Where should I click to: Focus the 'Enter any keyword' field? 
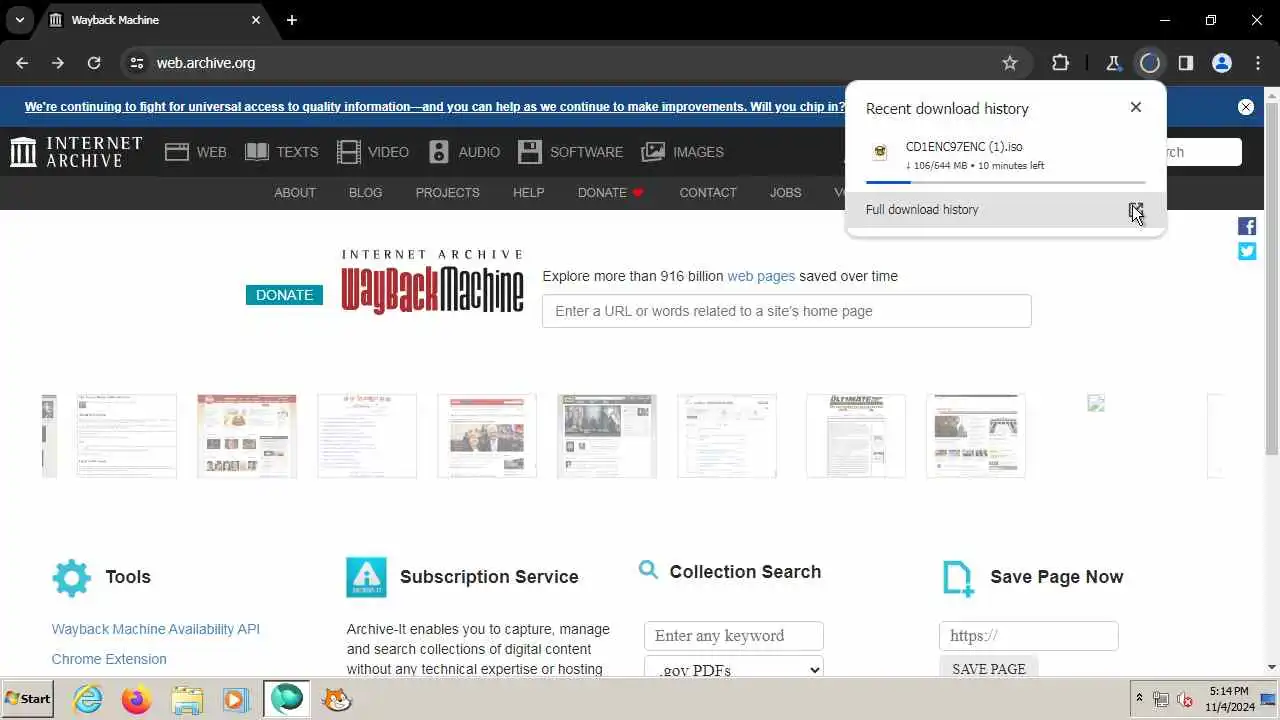tap(734, 636)
